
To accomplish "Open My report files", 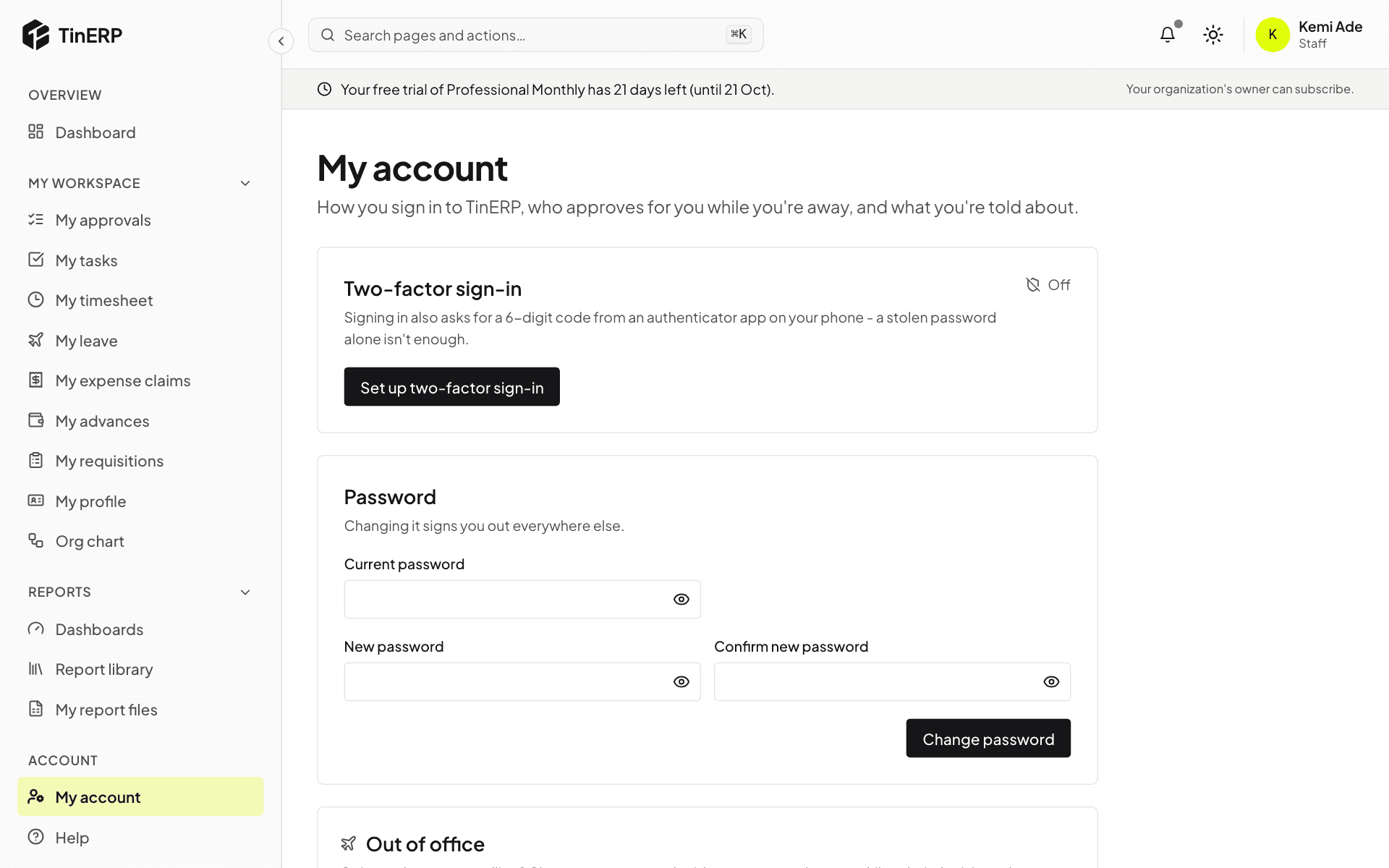I will (x=140, y=709).
